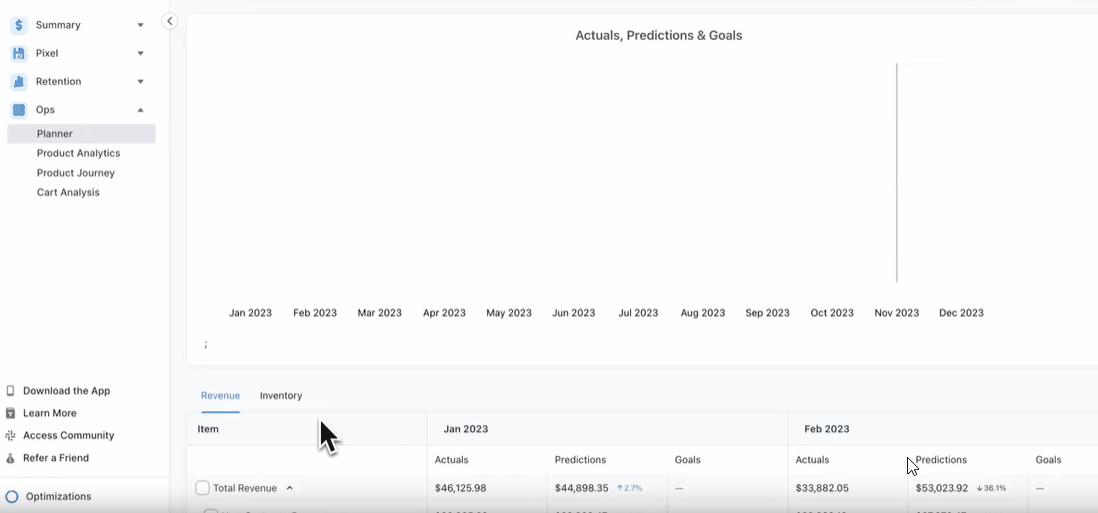Click the Retention sidebar icon
This screenshot has height=513, width=1098.
[19, 82]
